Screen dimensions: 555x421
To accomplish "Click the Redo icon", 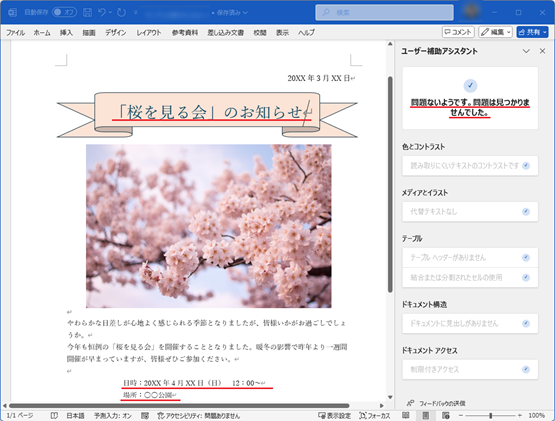I will coord(121,12).
